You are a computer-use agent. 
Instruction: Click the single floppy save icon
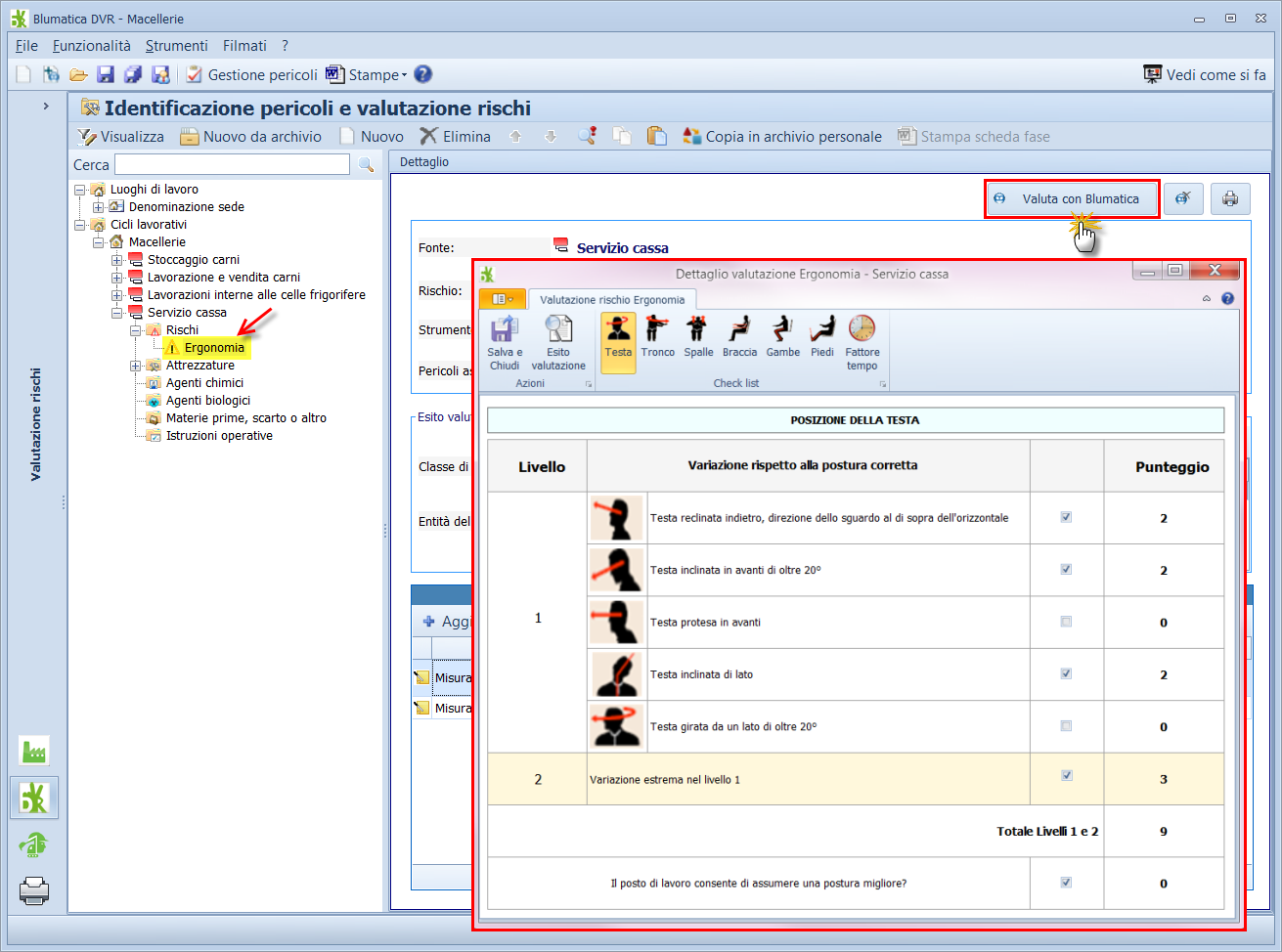click(106, 74)
